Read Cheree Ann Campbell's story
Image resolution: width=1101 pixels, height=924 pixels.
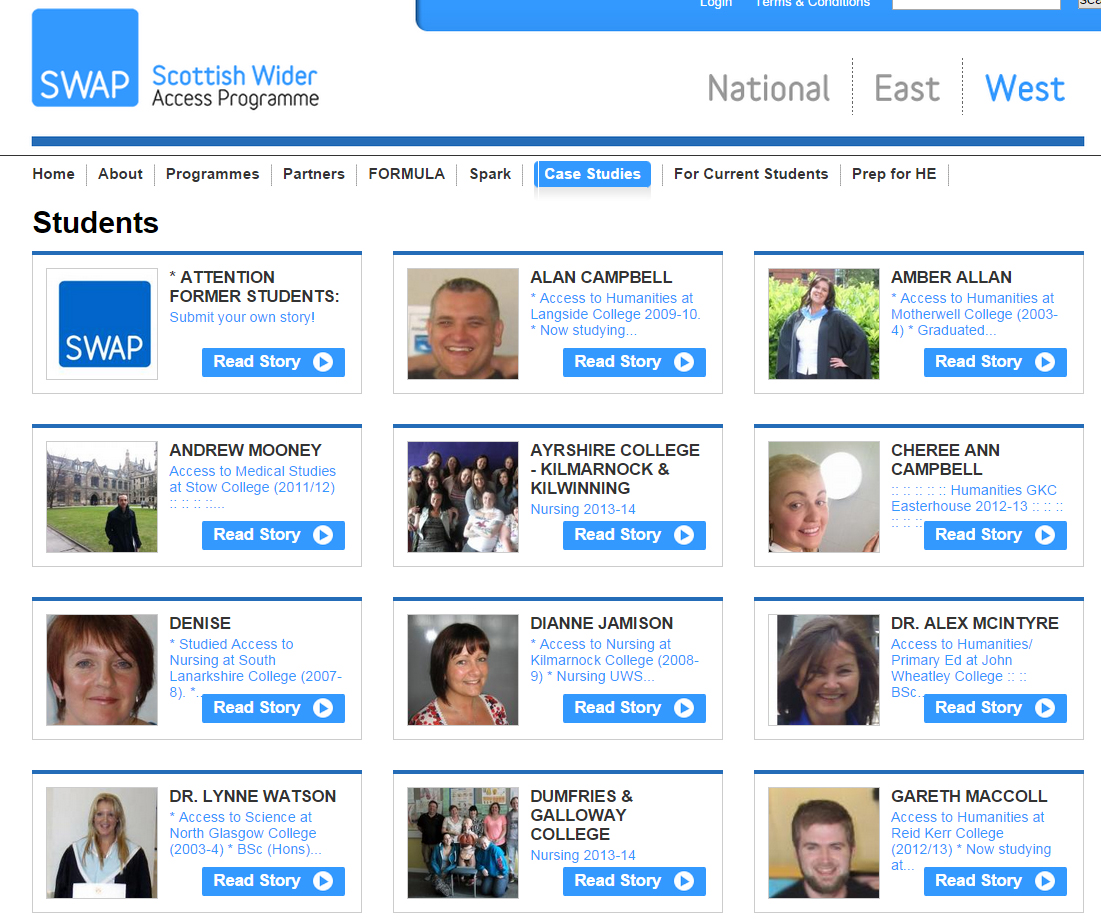click(995, 535)
